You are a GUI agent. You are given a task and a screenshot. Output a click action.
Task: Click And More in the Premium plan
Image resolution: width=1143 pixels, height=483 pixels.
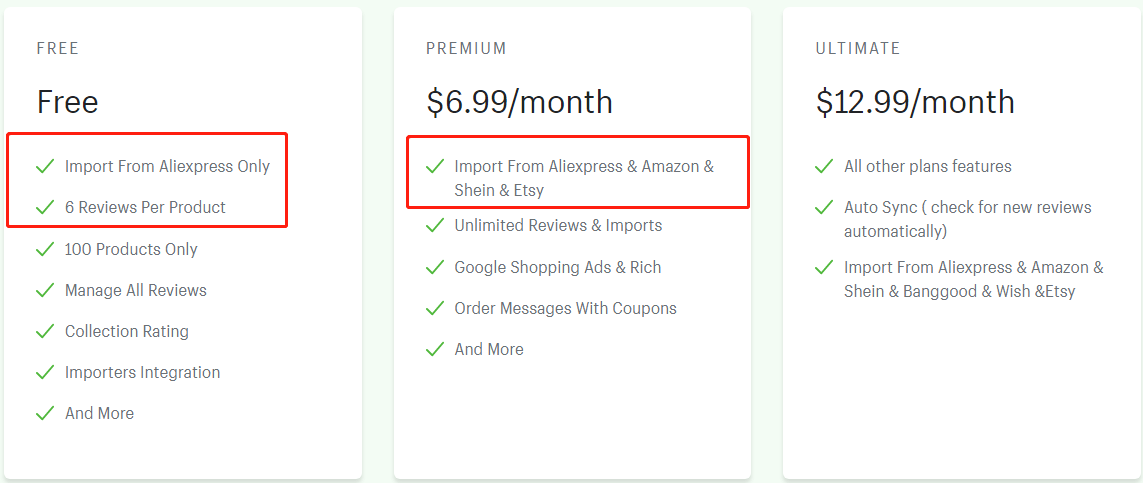point(489,349)
